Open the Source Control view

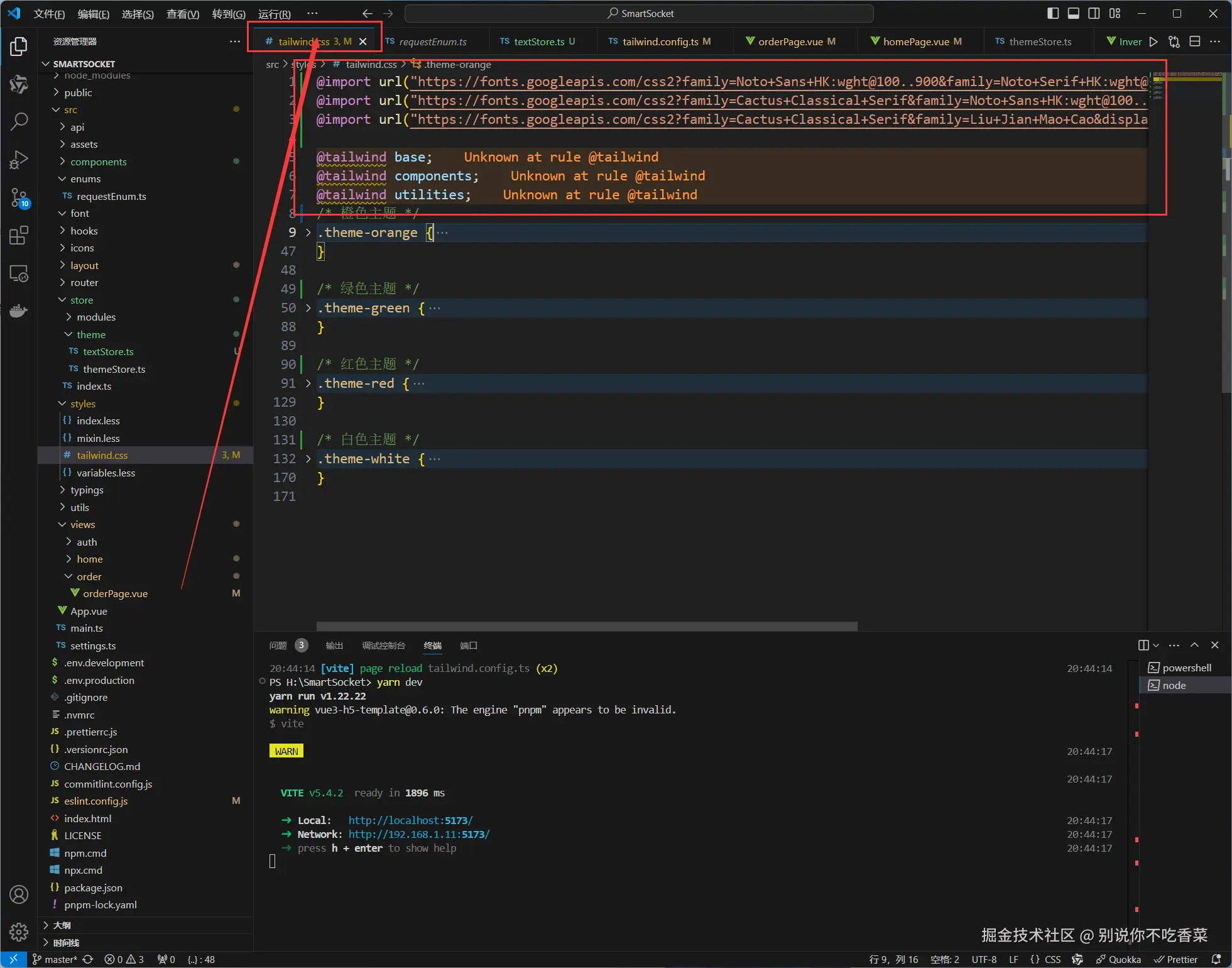click(x=19, y=198)
